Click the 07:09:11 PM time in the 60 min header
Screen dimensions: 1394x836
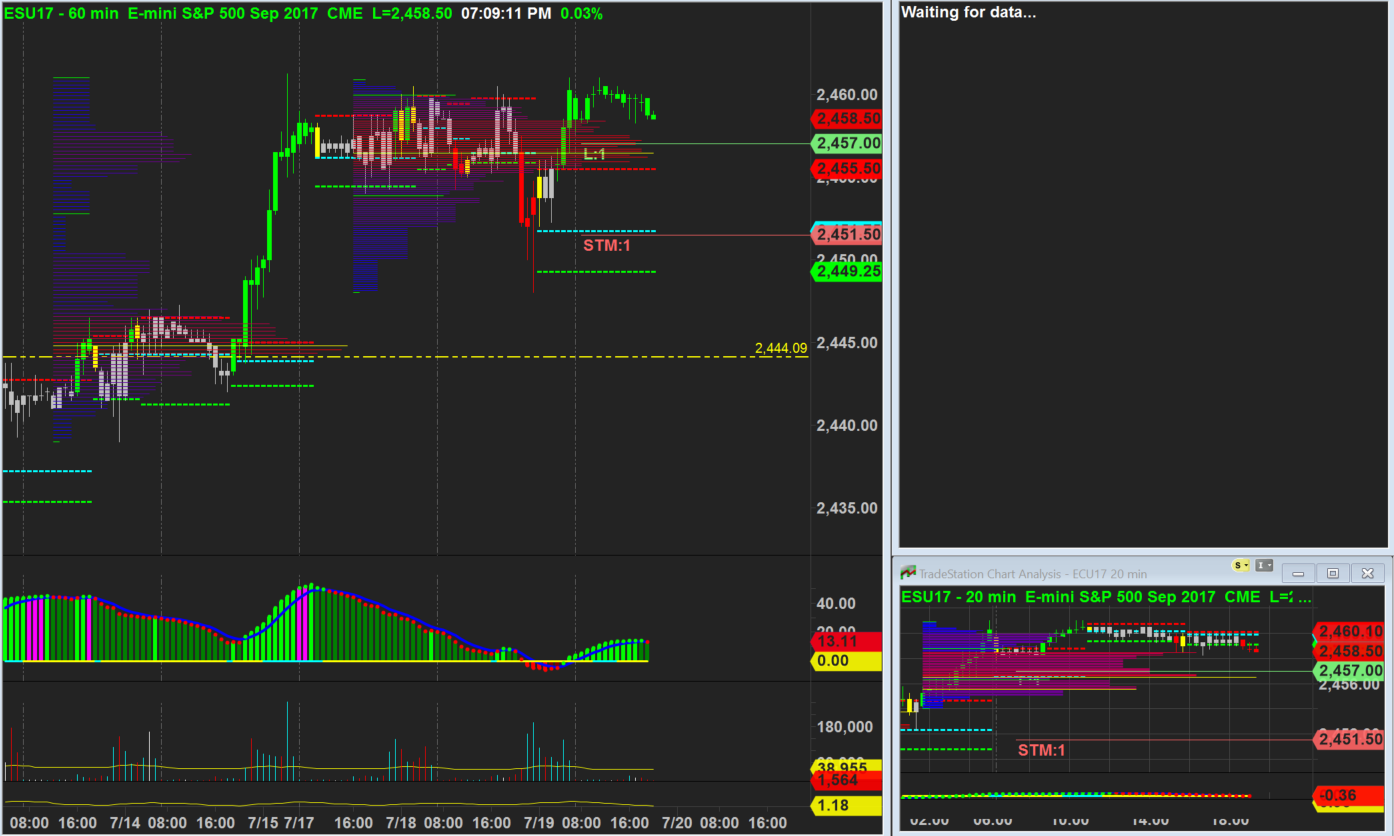pyautogui.click(x=506, y=14)
